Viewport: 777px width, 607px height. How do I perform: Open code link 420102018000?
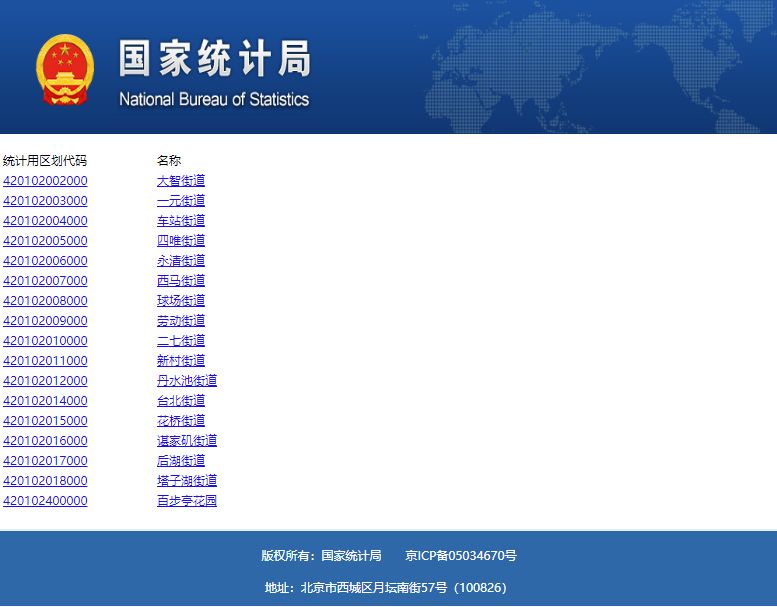click(x=45, y=481)
